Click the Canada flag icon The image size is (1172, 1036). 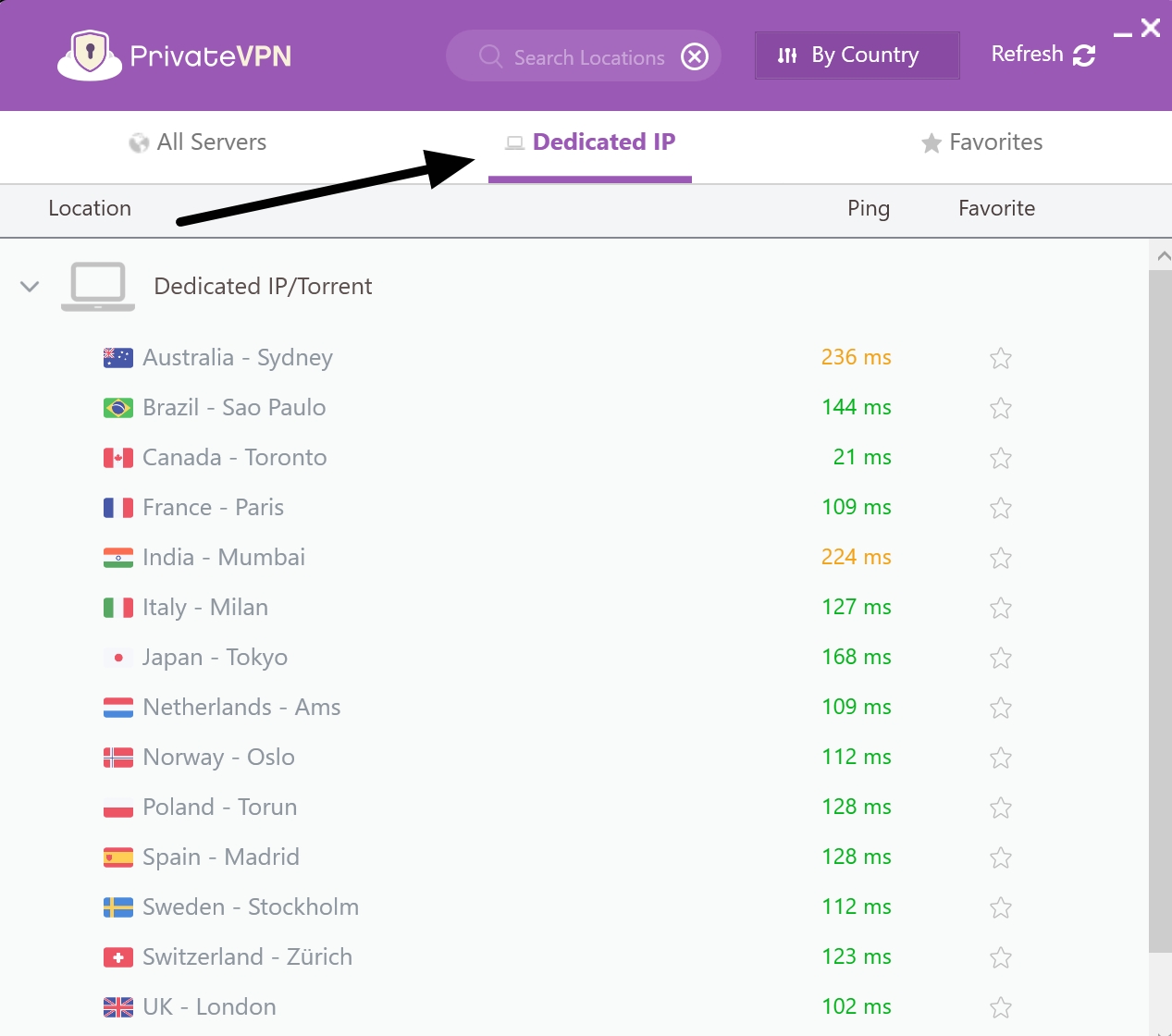[x=118, y=458]
